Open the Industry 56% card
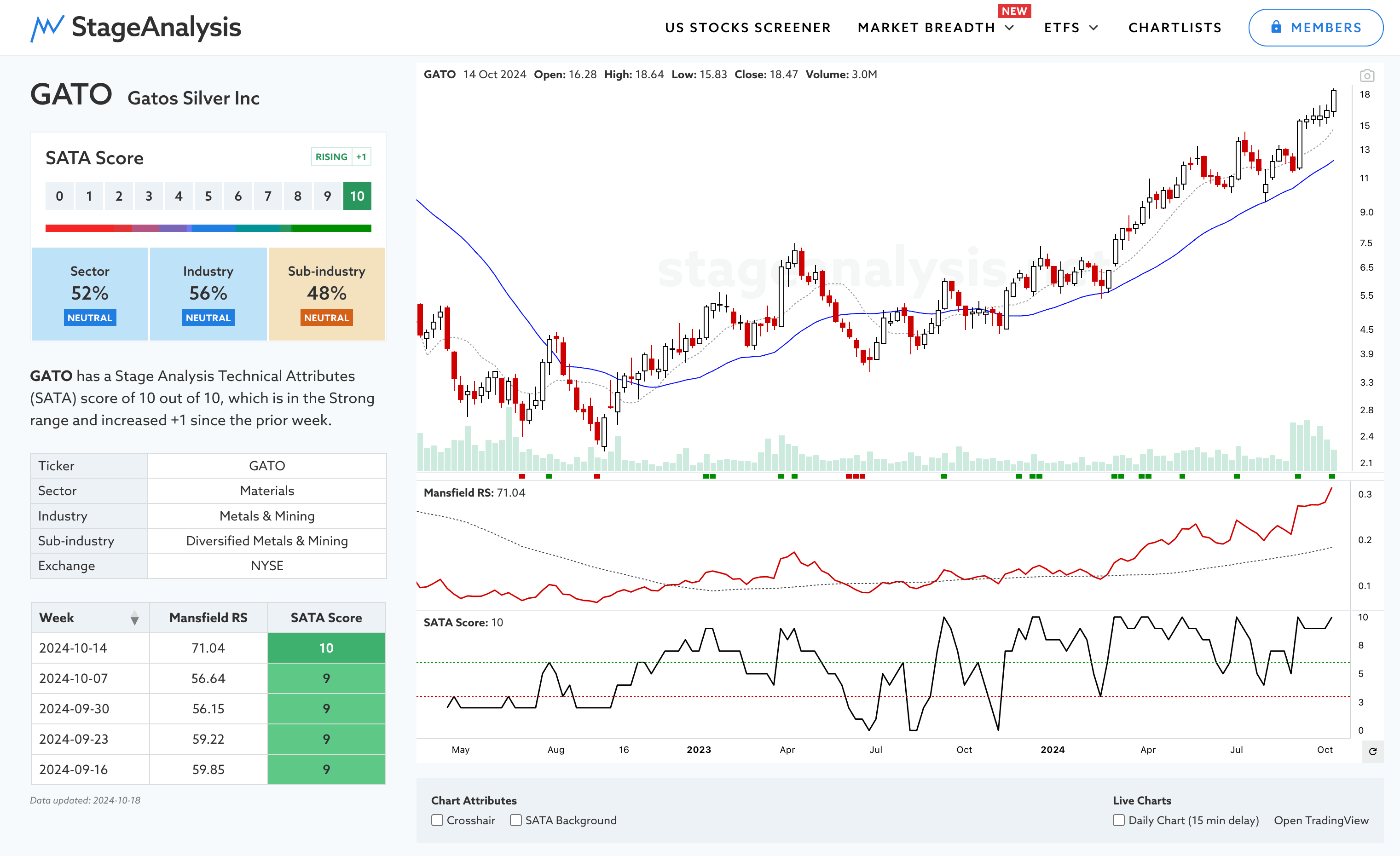 208,294
